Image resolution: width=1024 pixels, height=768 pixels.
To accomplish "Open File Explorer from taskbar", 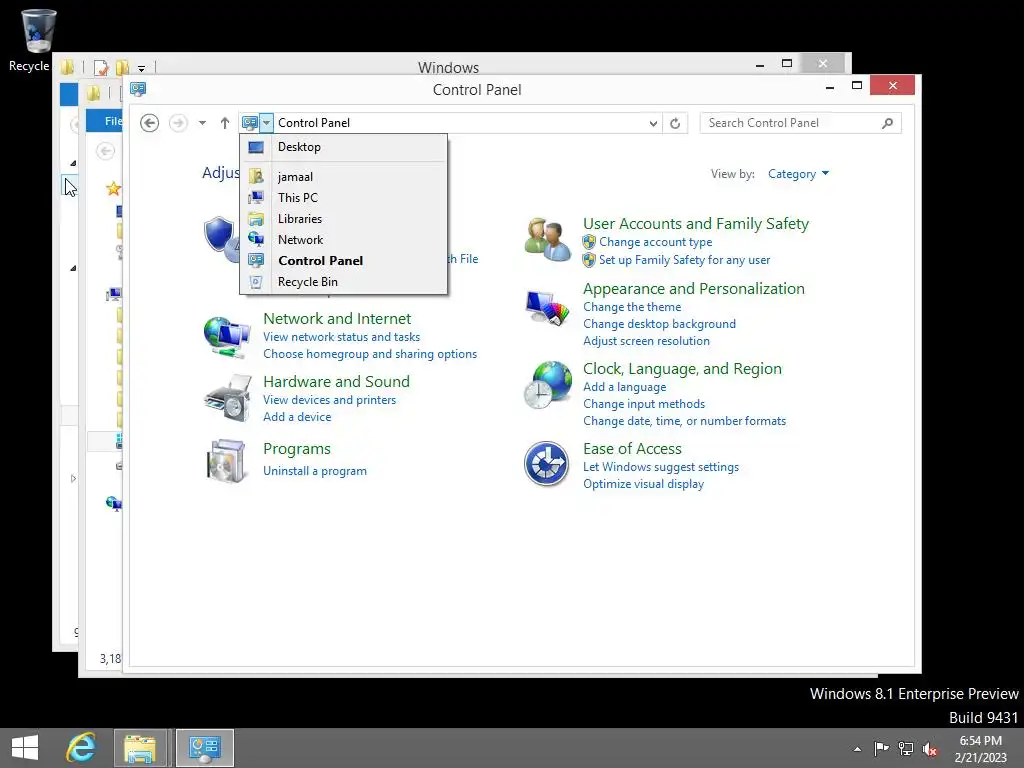I will click(x=140, y=748).
